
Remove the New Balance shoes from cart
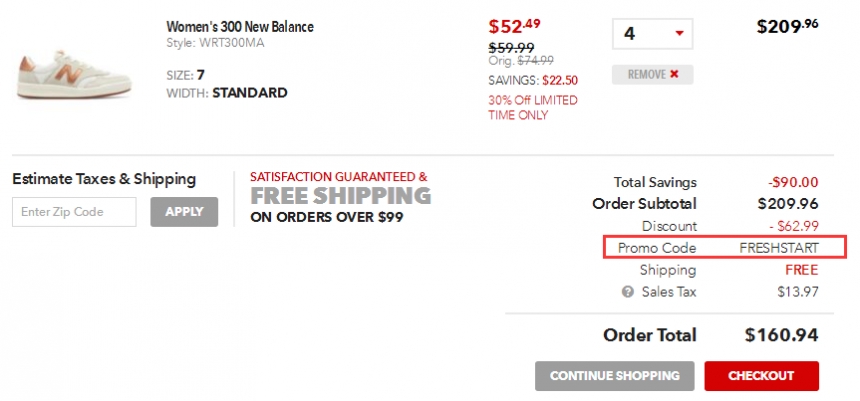click(x=652, y=75)
